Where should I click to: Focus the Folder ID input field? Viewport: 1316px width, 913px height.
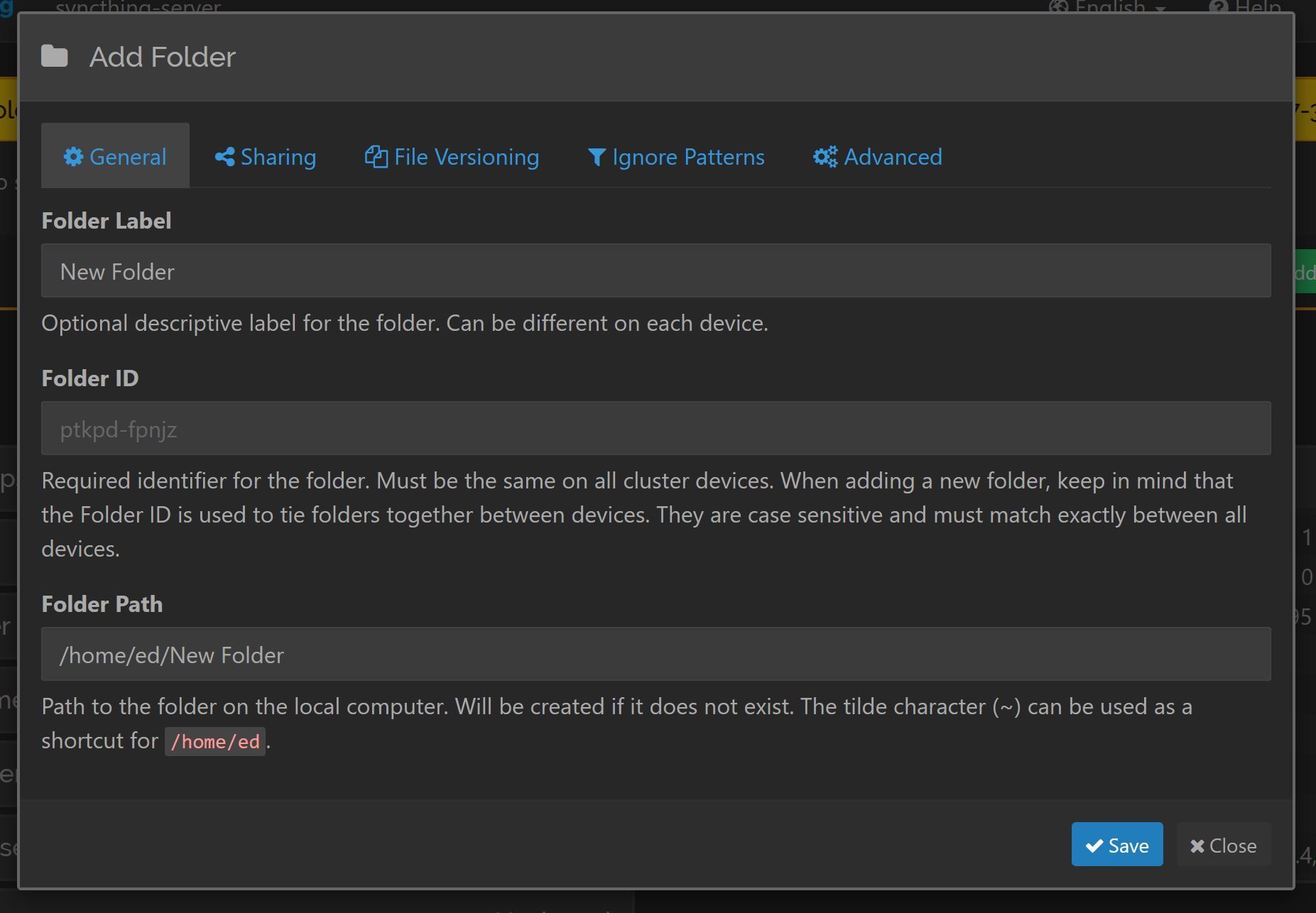coord(656,428)
